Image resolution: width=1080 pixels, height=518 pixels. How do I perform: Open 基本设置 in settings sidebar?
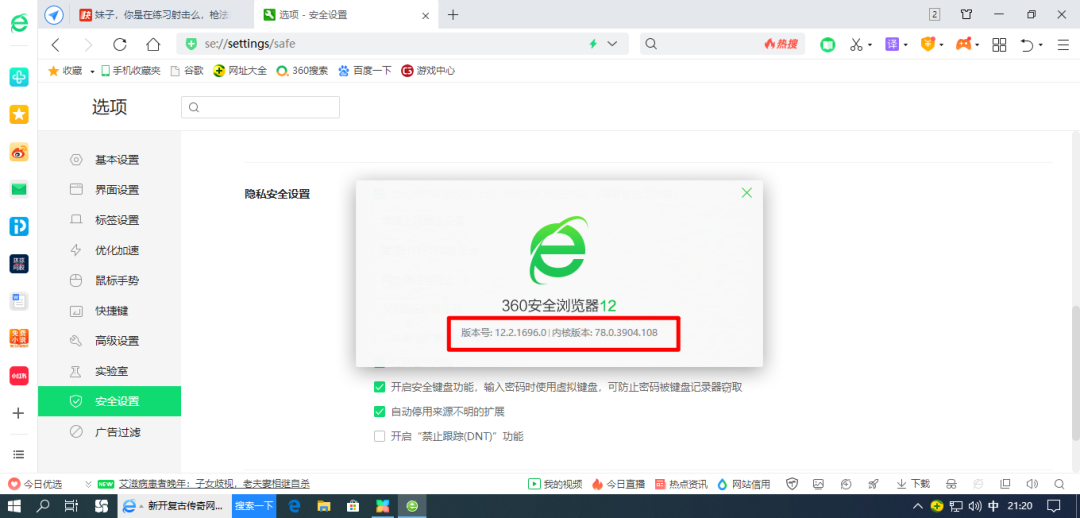(x=110, y=160)
